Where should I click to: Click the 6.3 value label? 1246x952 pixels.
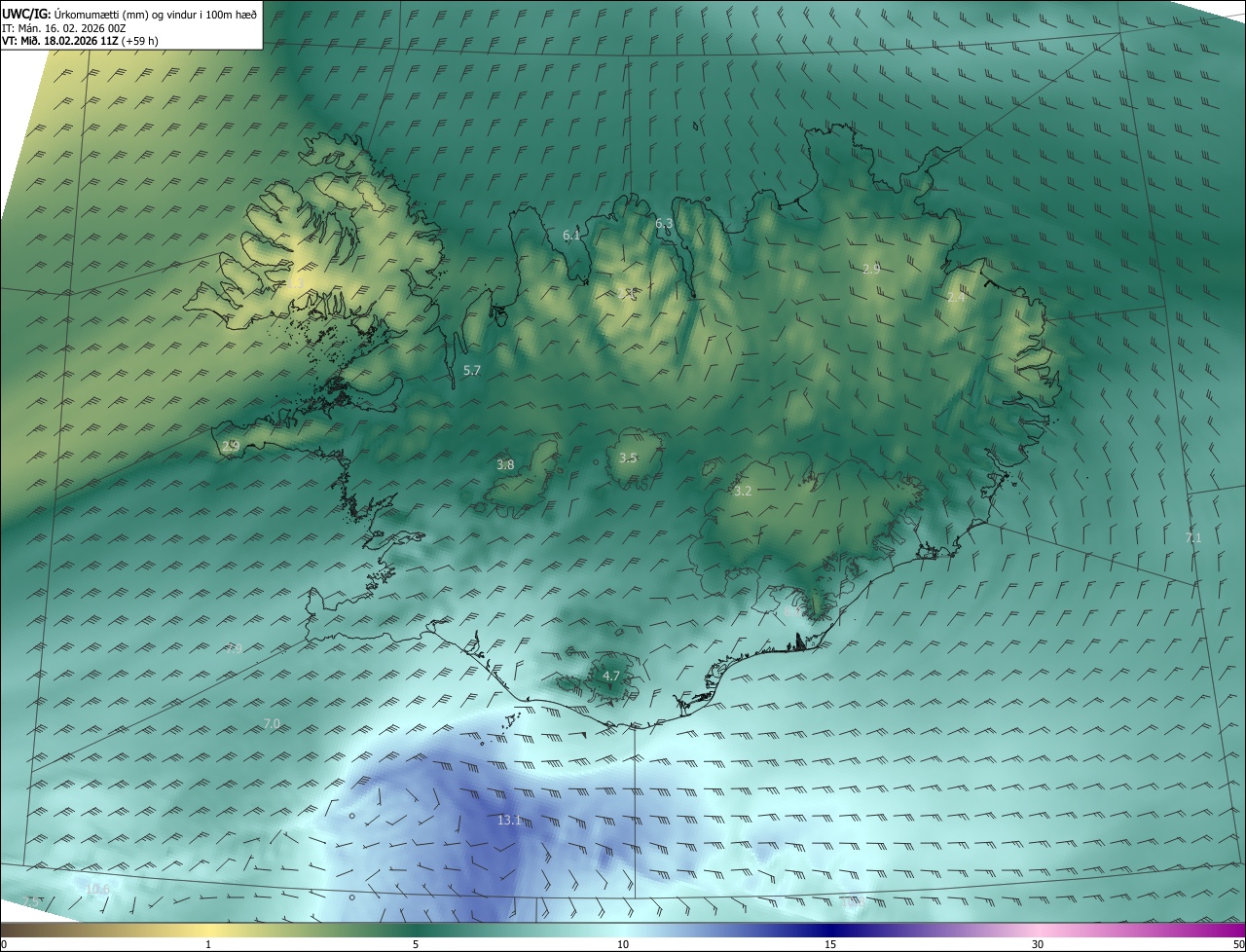click(664, 223)
